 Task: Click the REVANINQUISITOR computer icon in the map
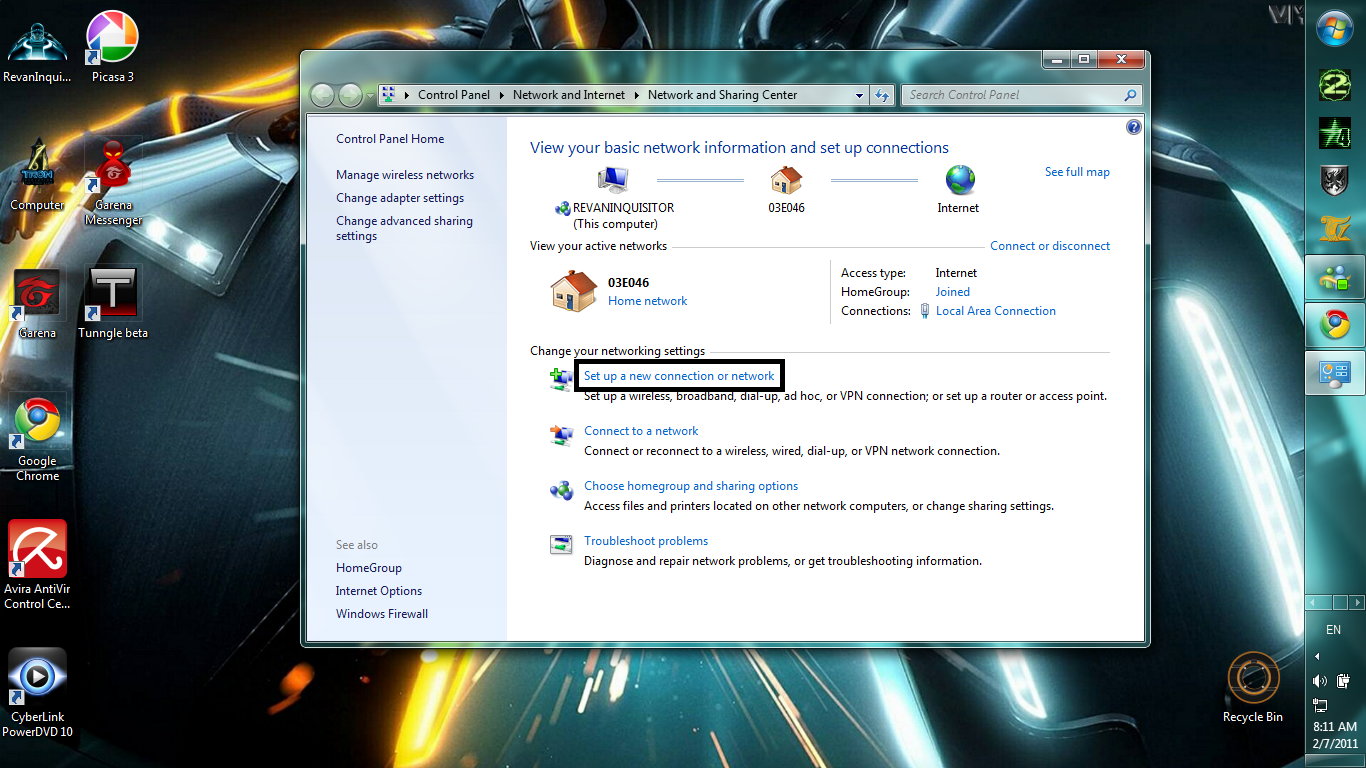pyautogui.click(x=613, y=181)
